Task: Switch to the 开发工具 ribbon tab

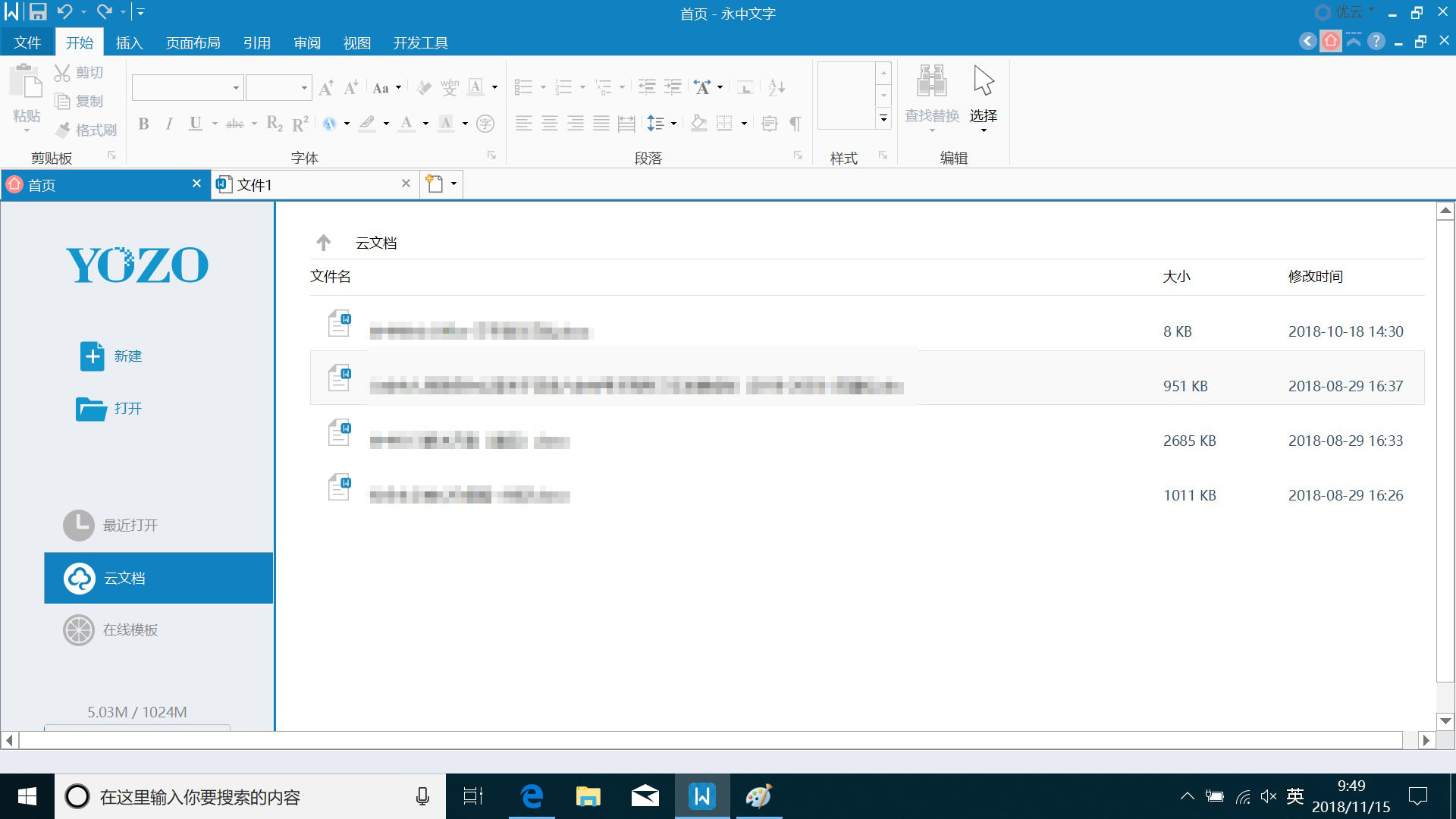Action: (421, 42)
